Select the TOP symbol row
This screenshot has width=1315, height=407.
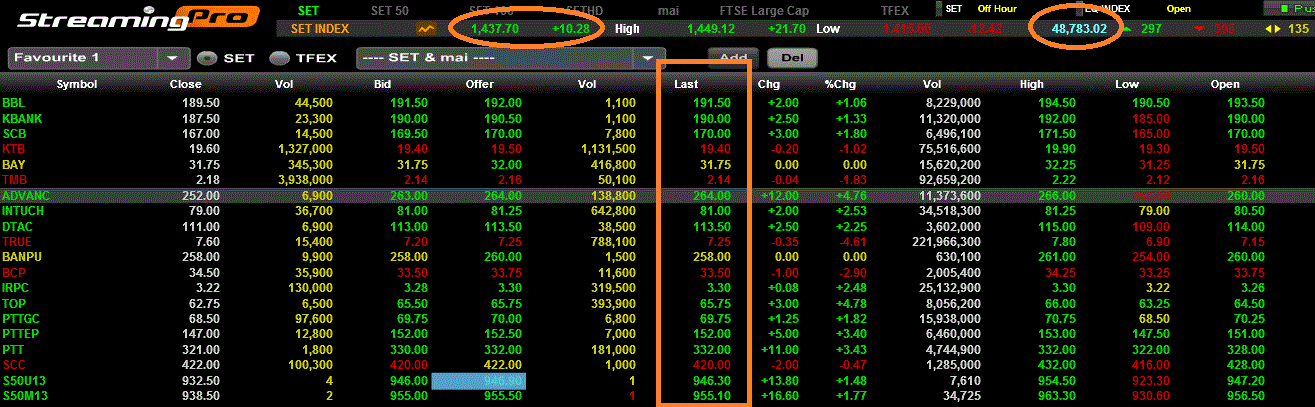click(657, 303)
